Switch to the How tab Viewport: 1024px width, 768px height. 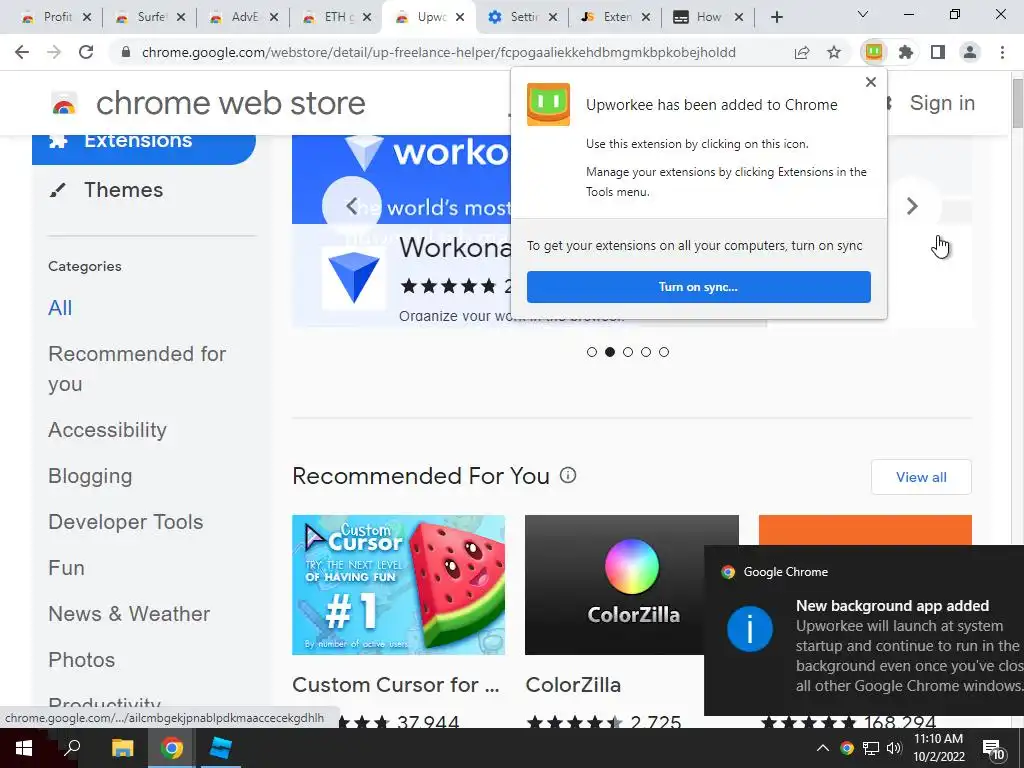tap(709, 17)
